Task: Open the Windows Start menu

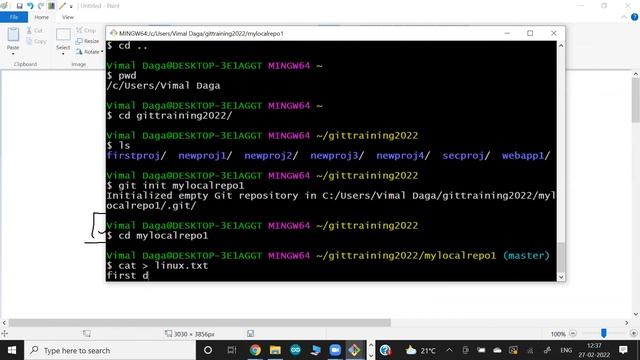Action: click(12, 350)
